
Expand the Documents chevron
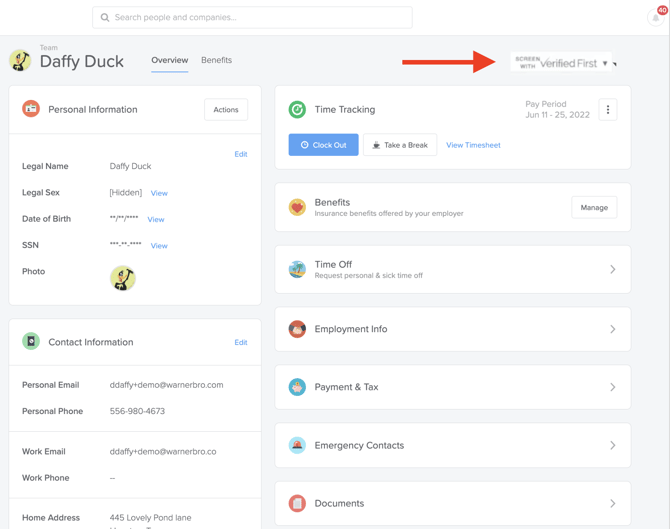coord(613,503)
